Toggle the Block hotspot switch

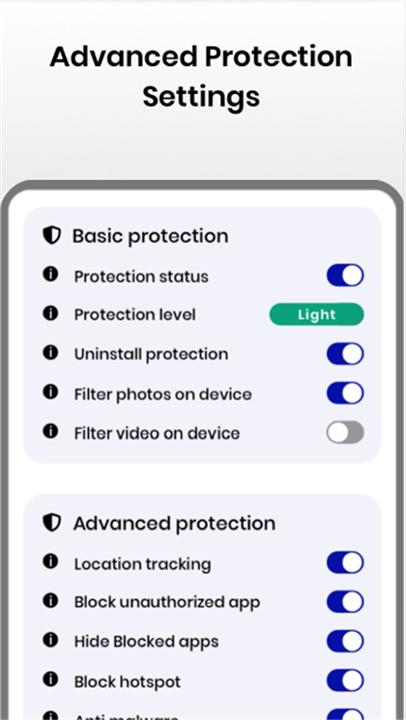click(x=345, y=681)
